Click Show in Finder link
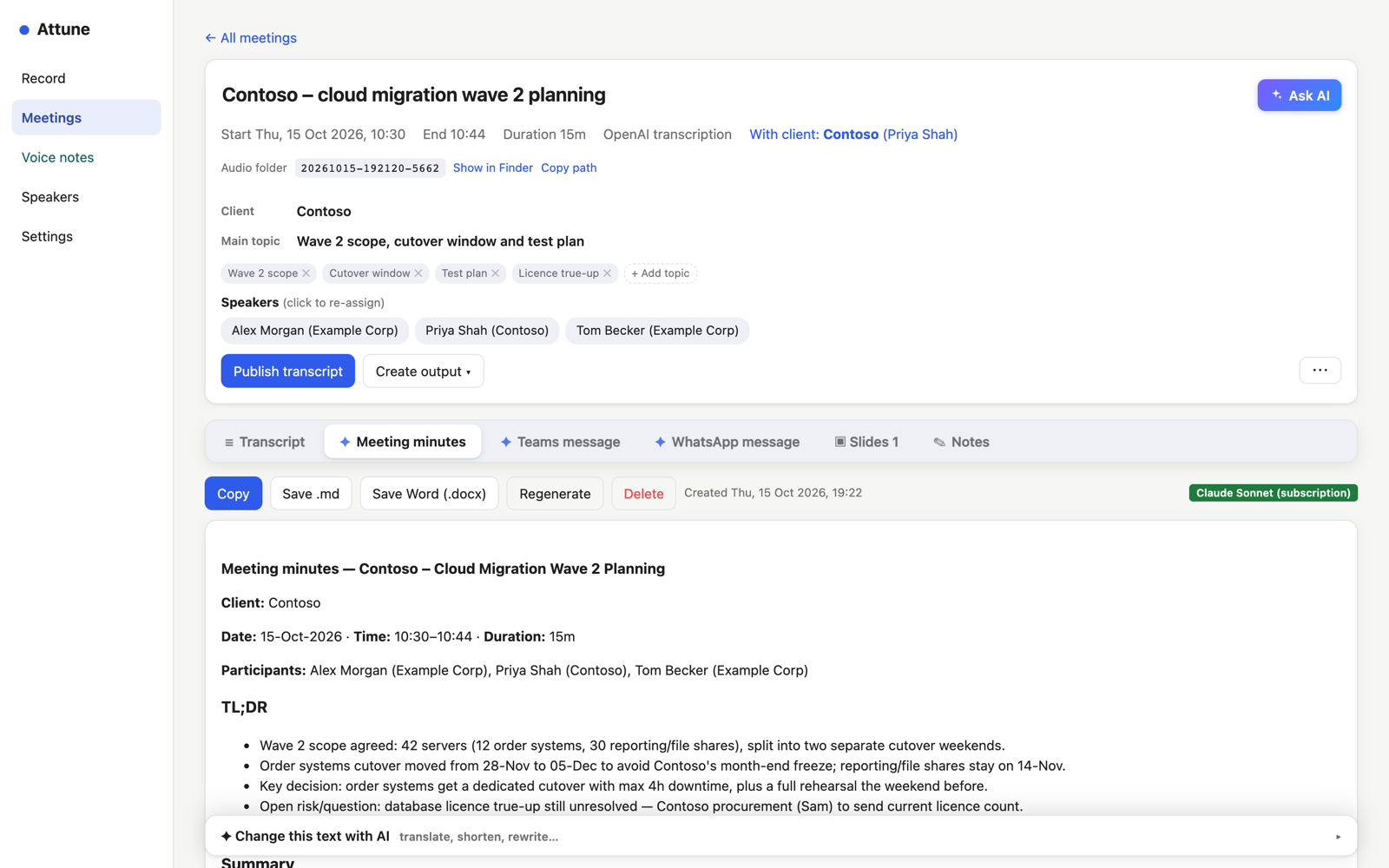Image resolution: width=1389 pixels, height=868 pixels. click(492, 168)
